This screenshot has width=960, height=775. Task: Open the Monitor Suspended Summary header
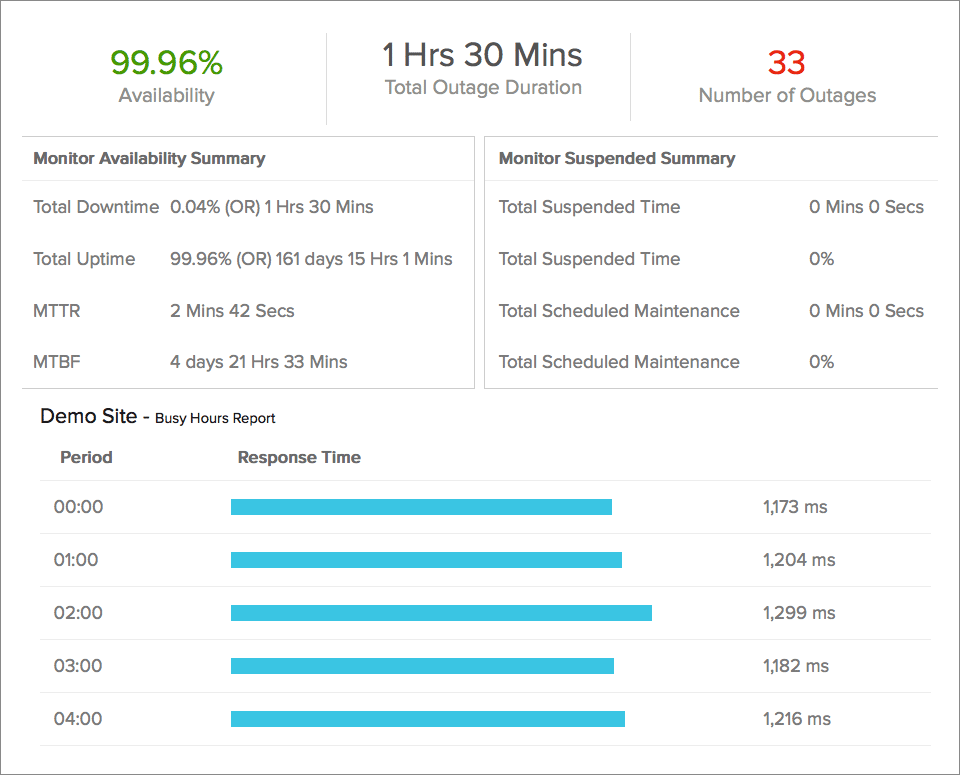(617, 158)
